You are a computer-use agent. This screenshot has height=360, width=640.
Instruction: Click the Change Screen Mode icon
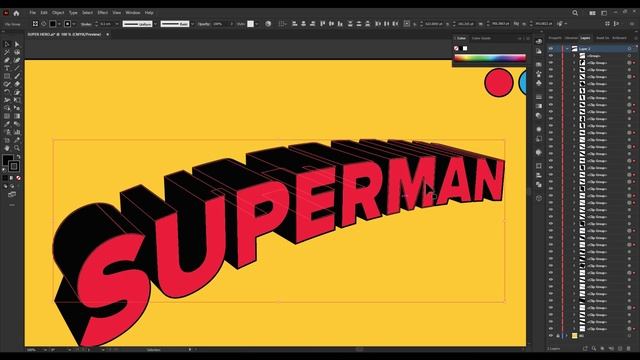[12, 195]
